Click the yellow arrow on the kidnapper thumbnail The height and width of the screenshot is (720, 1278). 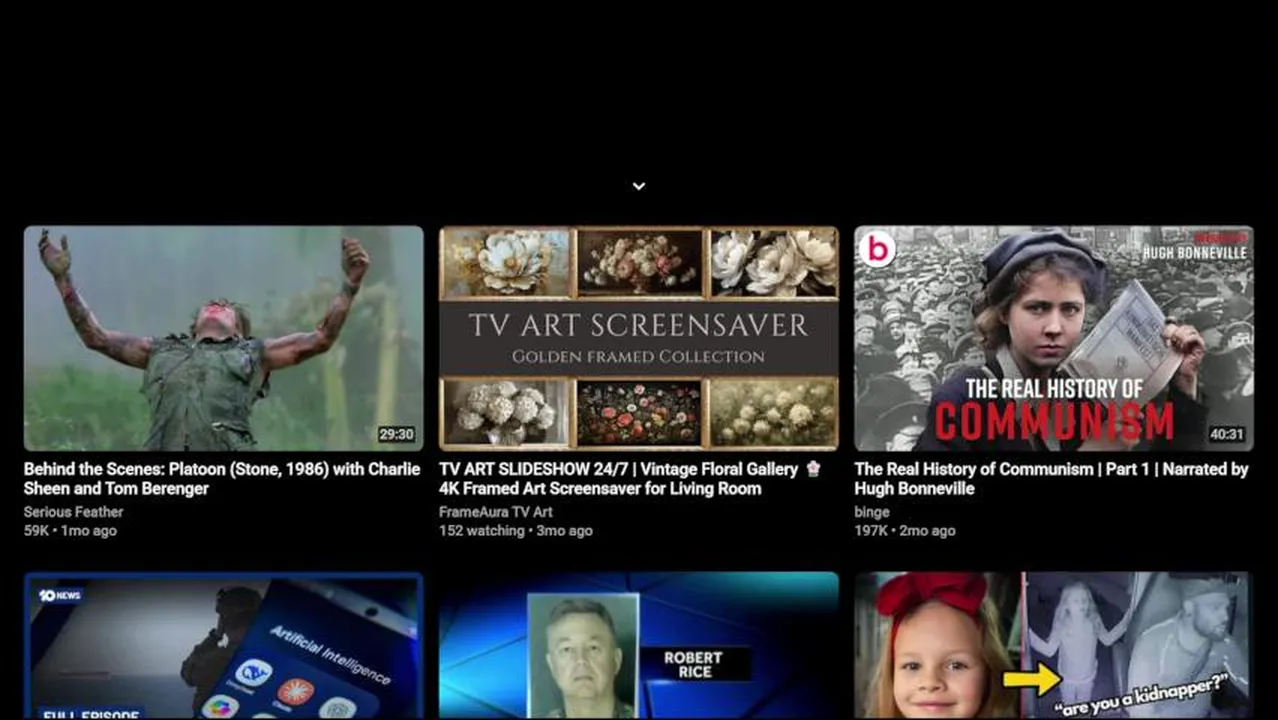click(x=1033, y=680)
